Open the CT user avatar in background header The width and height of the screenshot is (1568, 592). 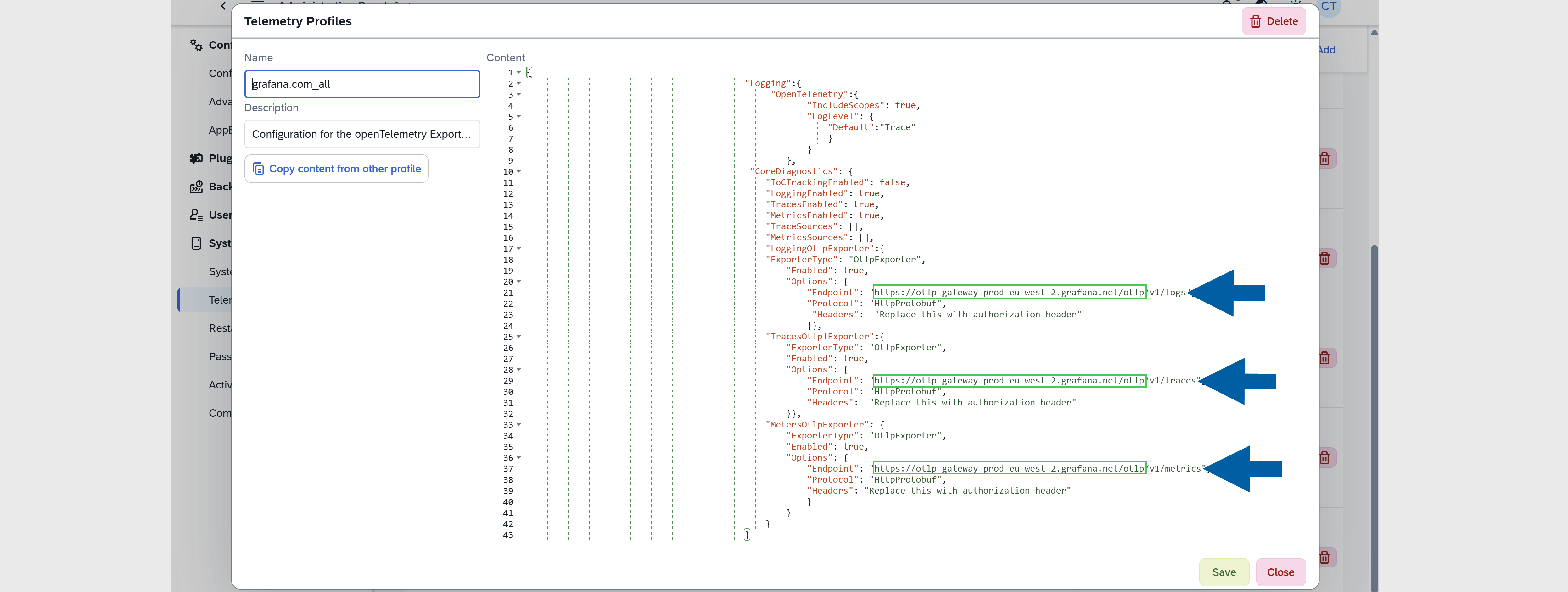pyautogui.click(x=1329, y=7)
